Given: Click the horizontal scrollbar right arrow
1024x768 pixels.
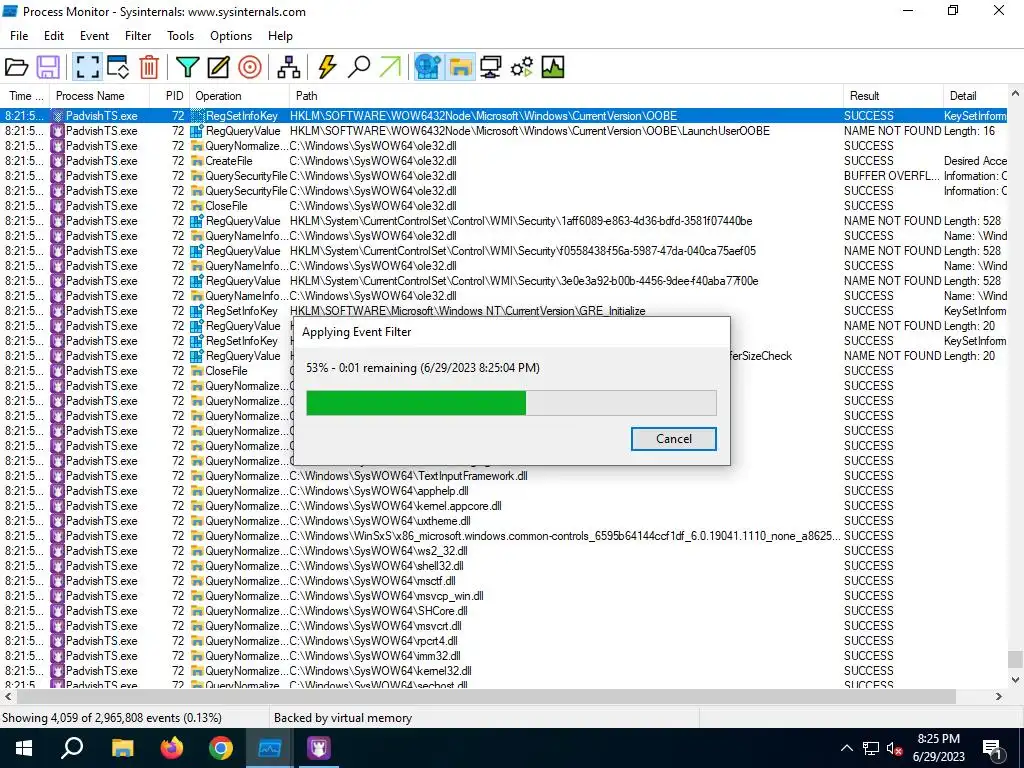Looking at the screenshot, I should pos(999,697).
